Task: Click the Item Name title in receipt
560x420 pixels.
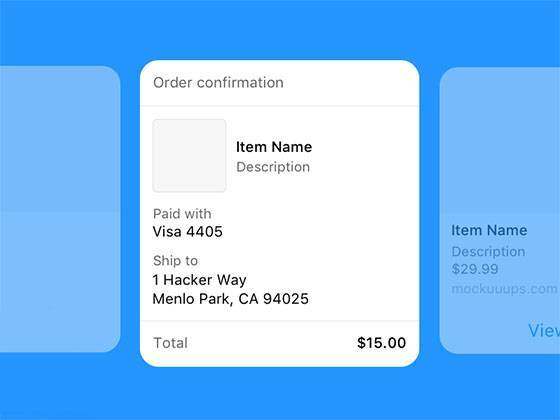Action: [274, 147]
